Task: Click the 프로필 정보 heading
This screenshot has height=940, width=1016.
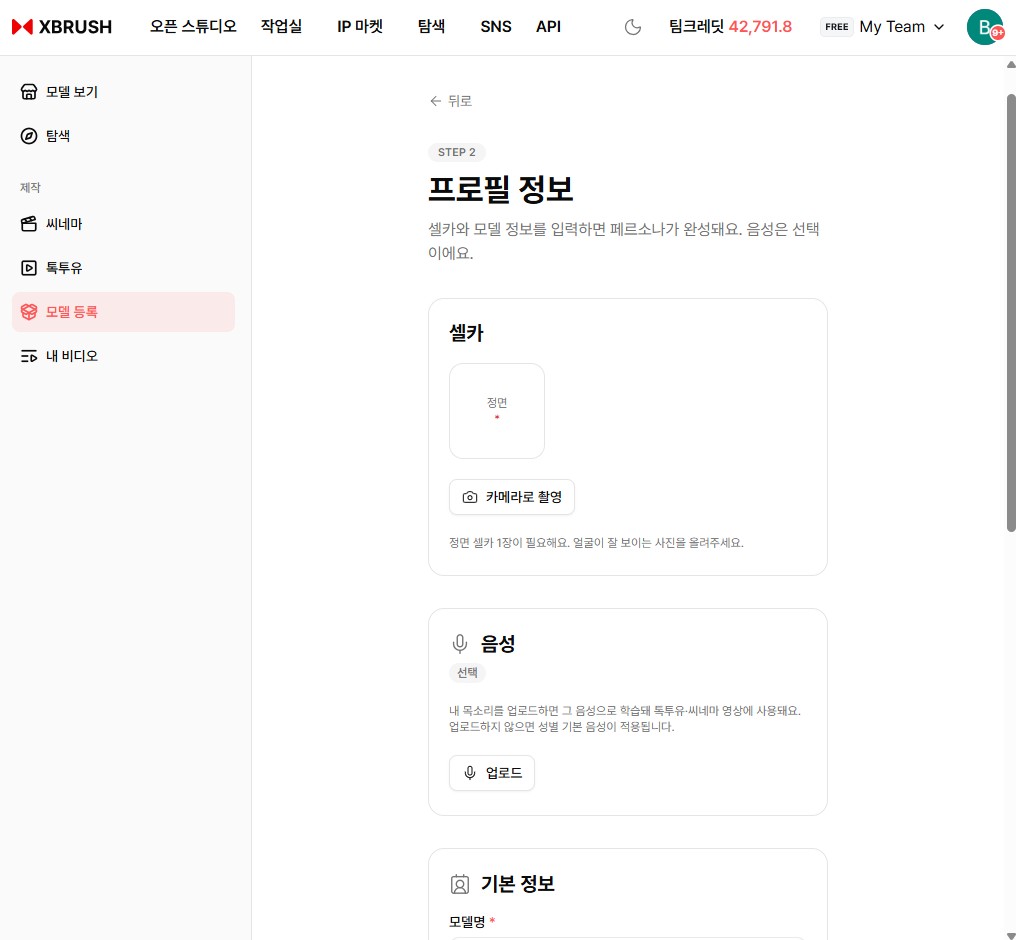Action: 501,189
